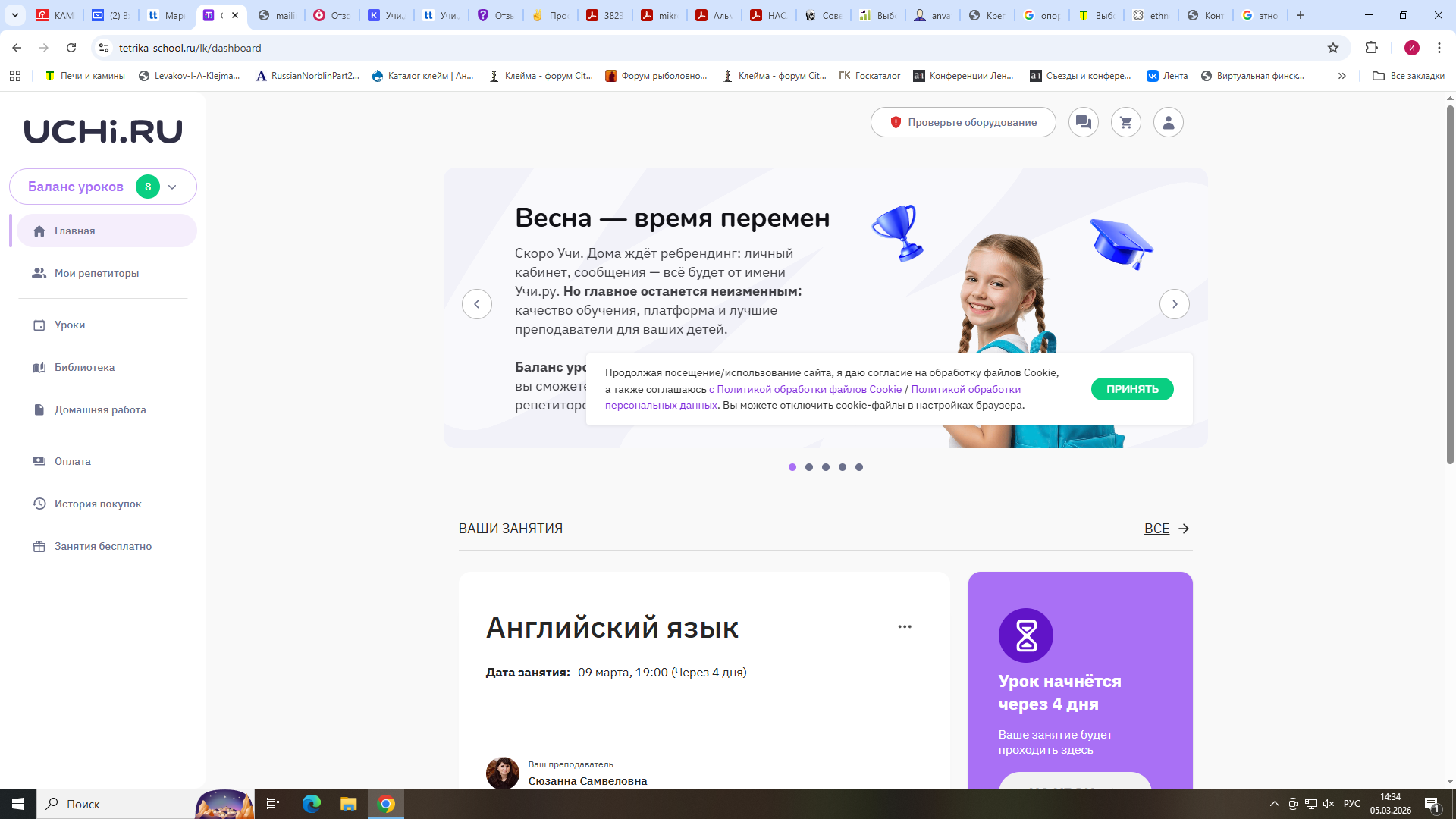Show hidden bookmarks with double chevron
1456x819 pixels.
click(1341, 76)
